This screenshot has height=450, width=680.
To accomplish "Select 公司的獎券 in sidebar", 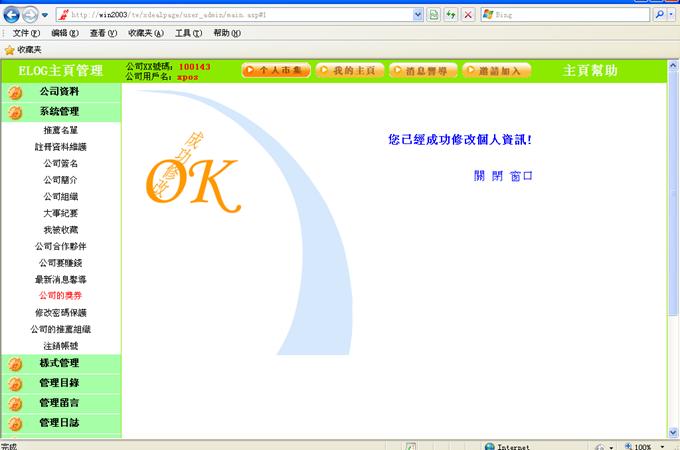I will 60,296.
